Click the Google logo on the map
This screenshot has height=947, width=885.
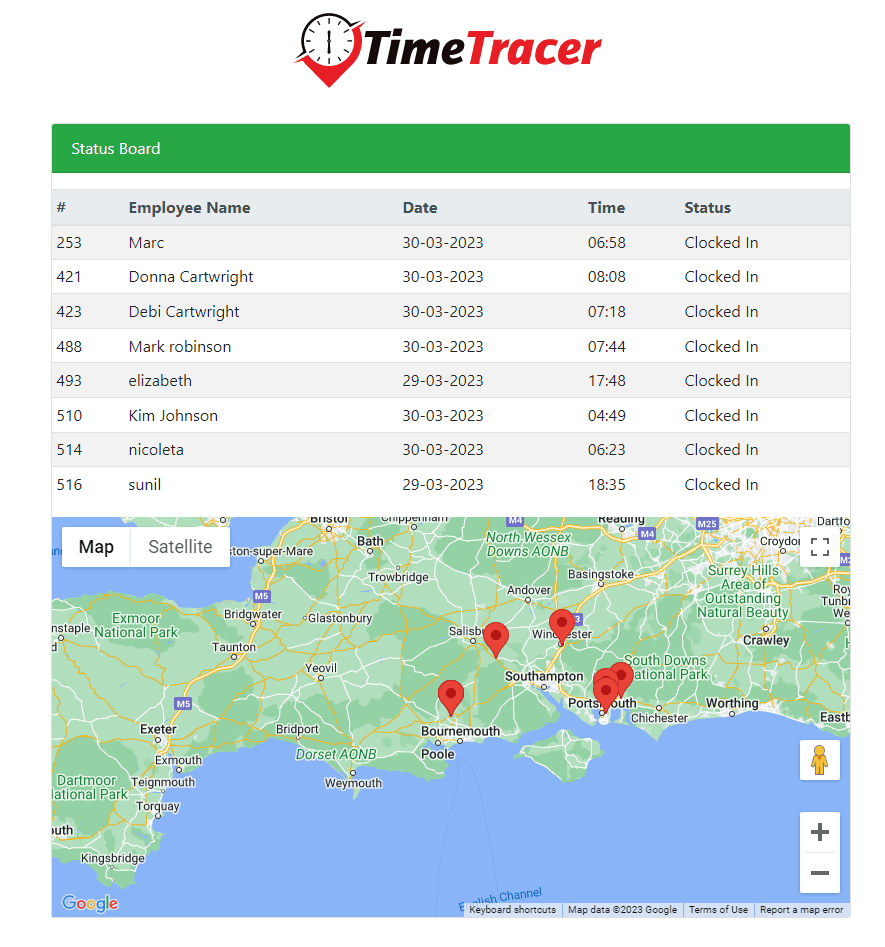pos(90,903)
